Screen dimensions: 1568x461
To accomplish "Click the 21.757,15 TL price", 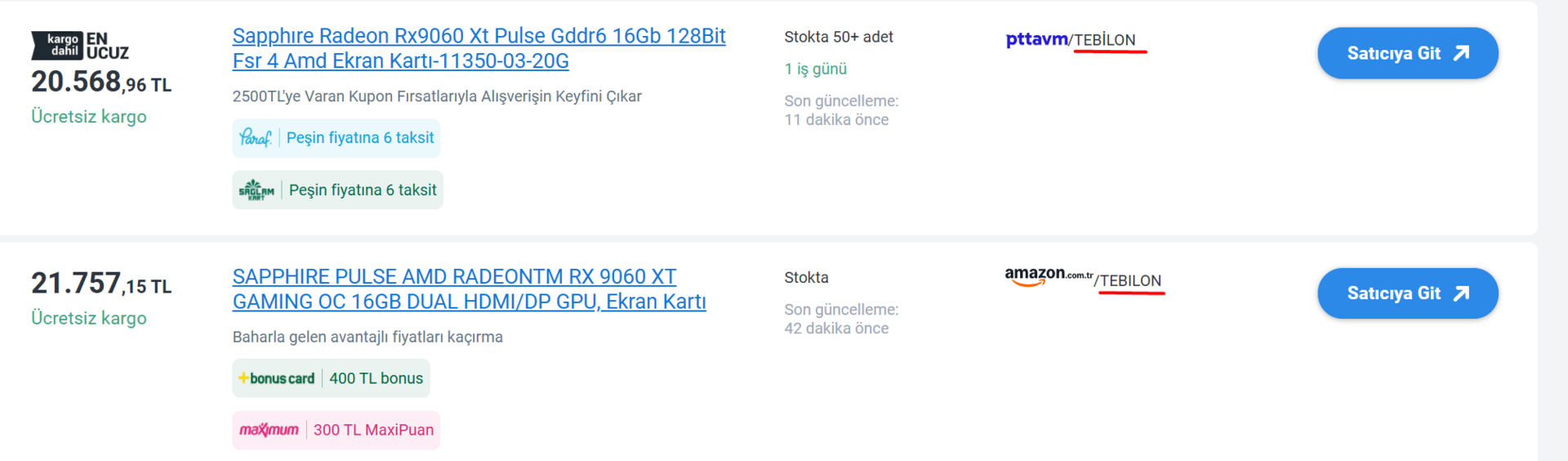I will (x=100, y=284).
